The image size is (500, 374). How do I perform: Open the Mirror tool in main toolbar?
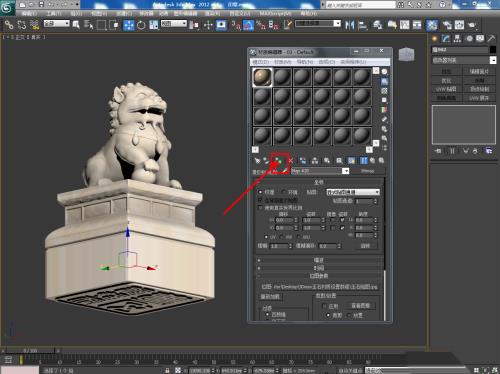[350, 25]
